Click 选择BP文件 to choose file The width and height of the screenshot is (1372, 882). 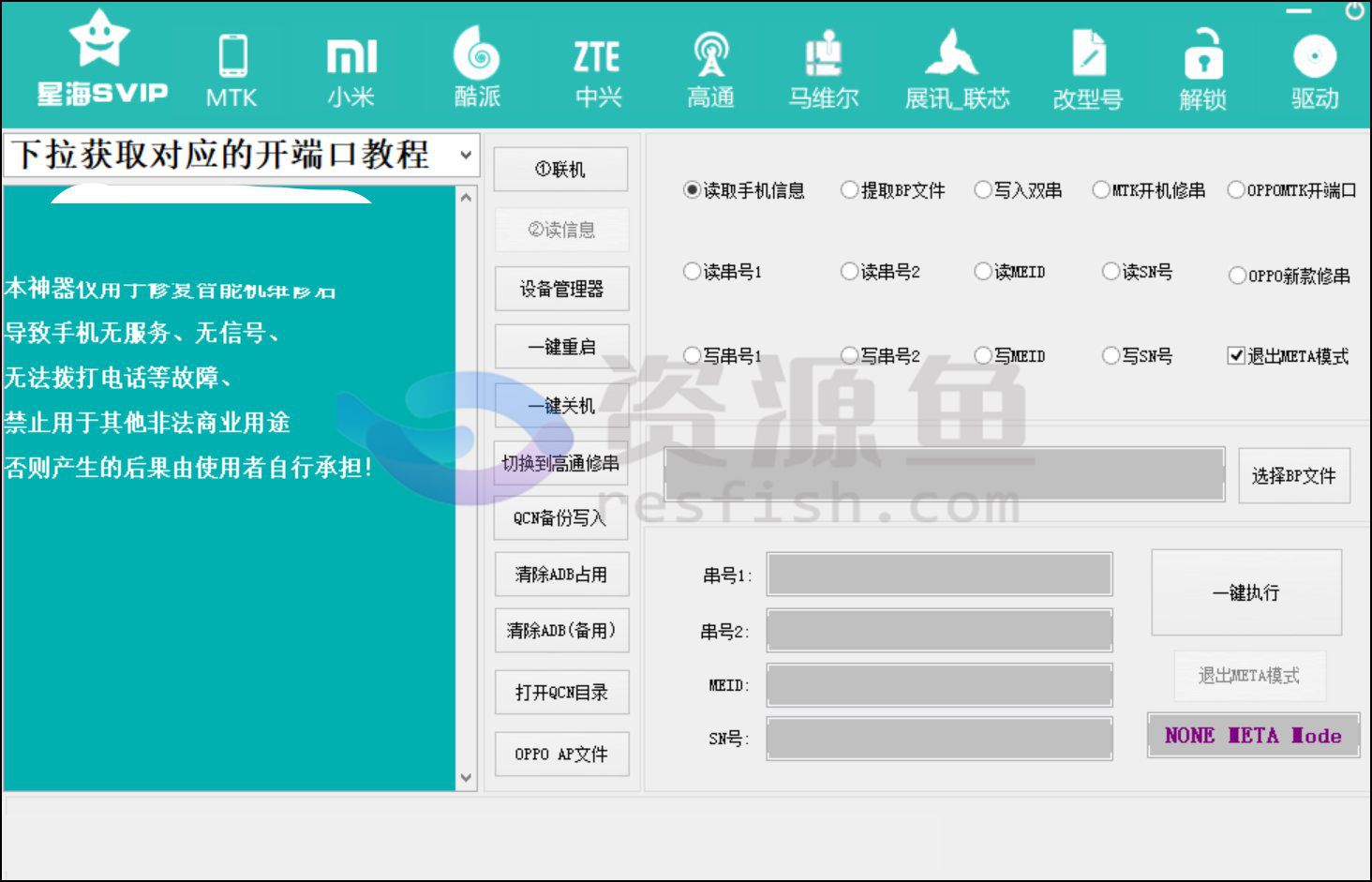tap(1294, 475)
